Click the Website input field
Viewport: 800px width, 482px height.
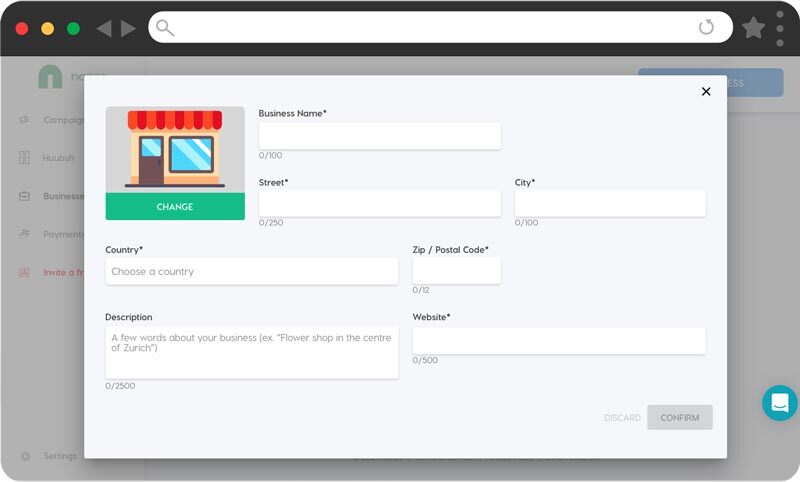[x=558, y=340]
